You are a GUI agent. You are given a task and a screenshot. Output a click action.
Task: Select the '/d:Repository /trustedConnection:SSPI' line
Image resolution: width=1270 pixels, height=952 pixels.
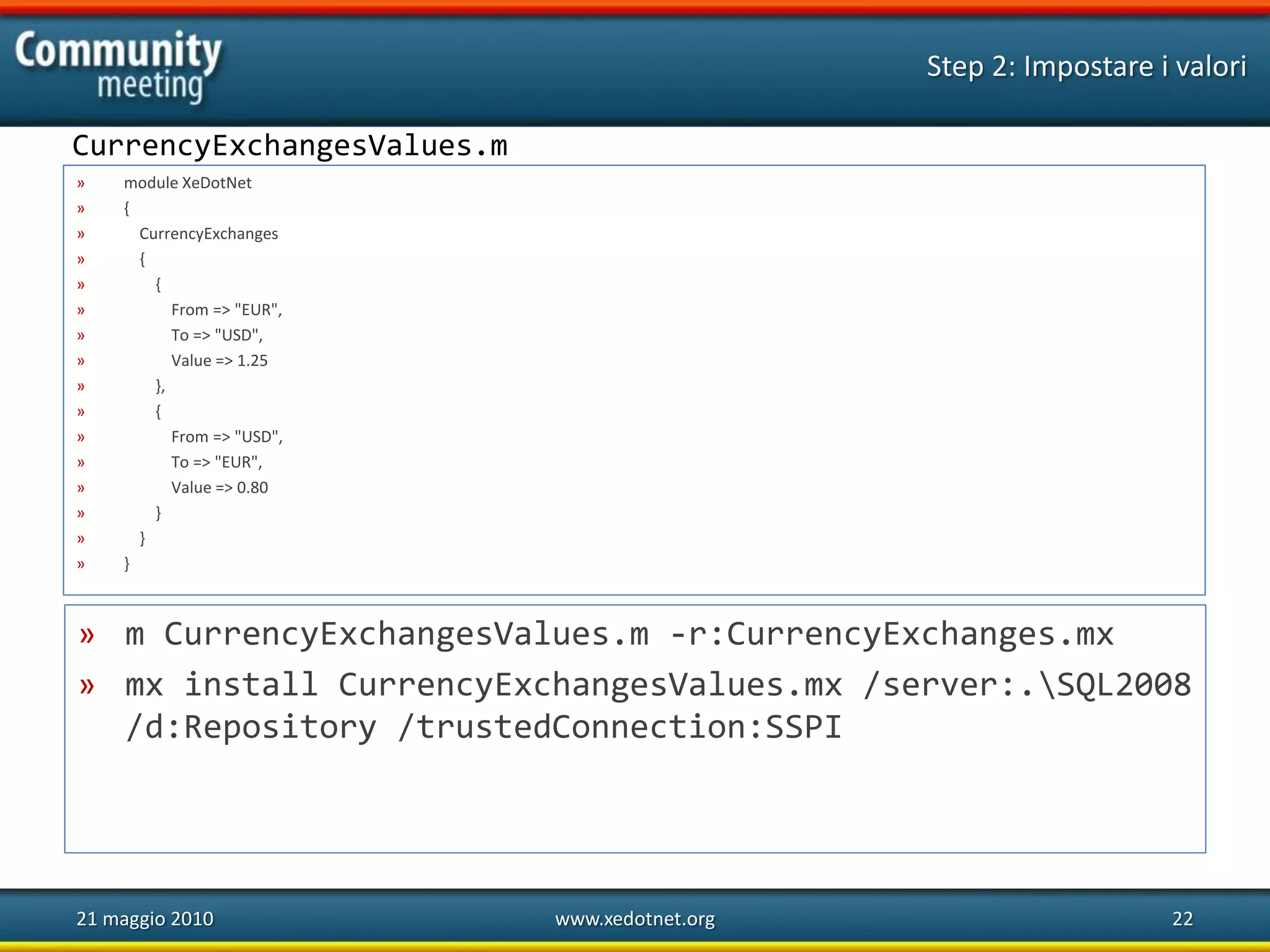(483, 727)
